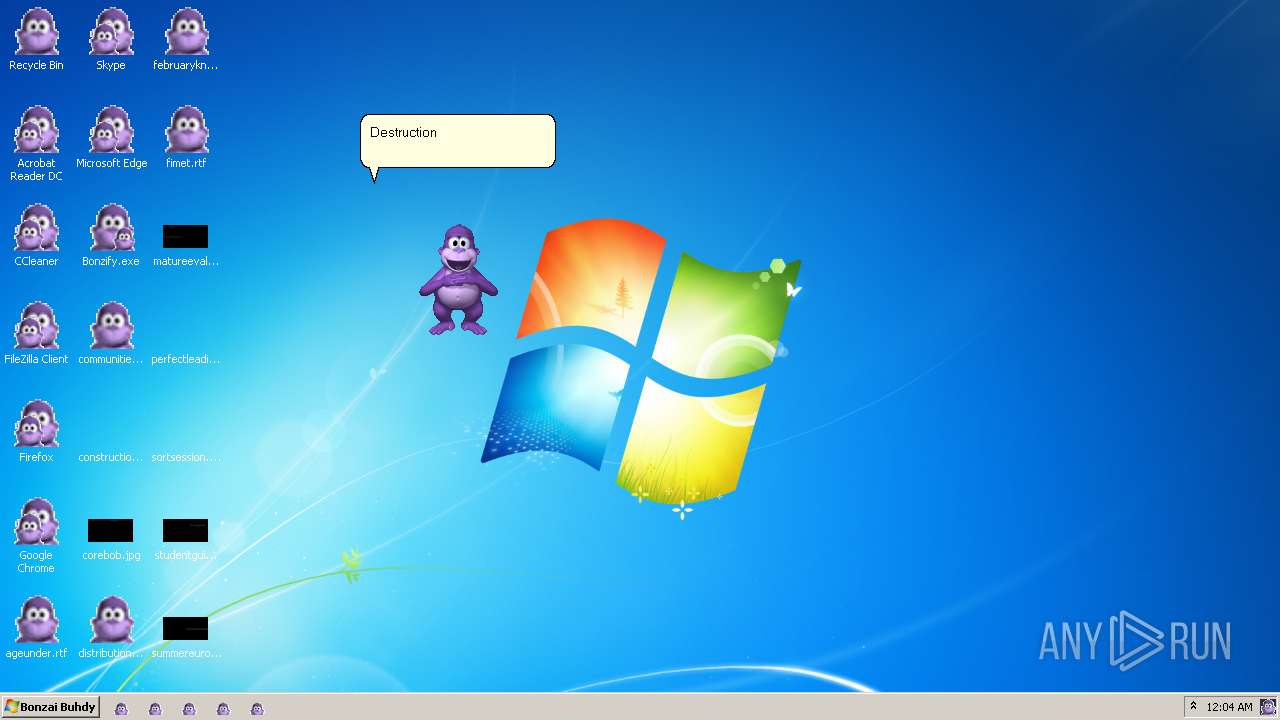
Task: Select the sortsession... file label
Action: [186, 457]
